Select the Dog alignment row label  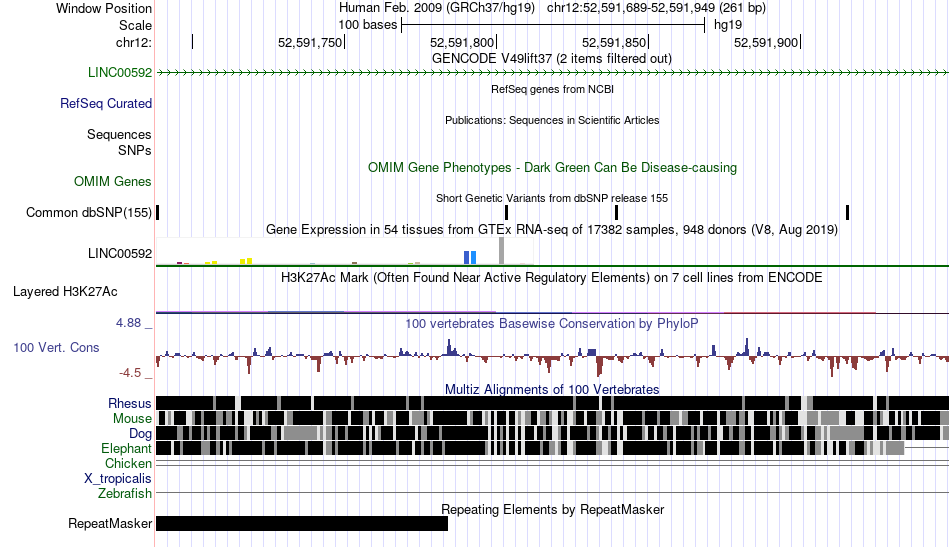tap(140, 434)
